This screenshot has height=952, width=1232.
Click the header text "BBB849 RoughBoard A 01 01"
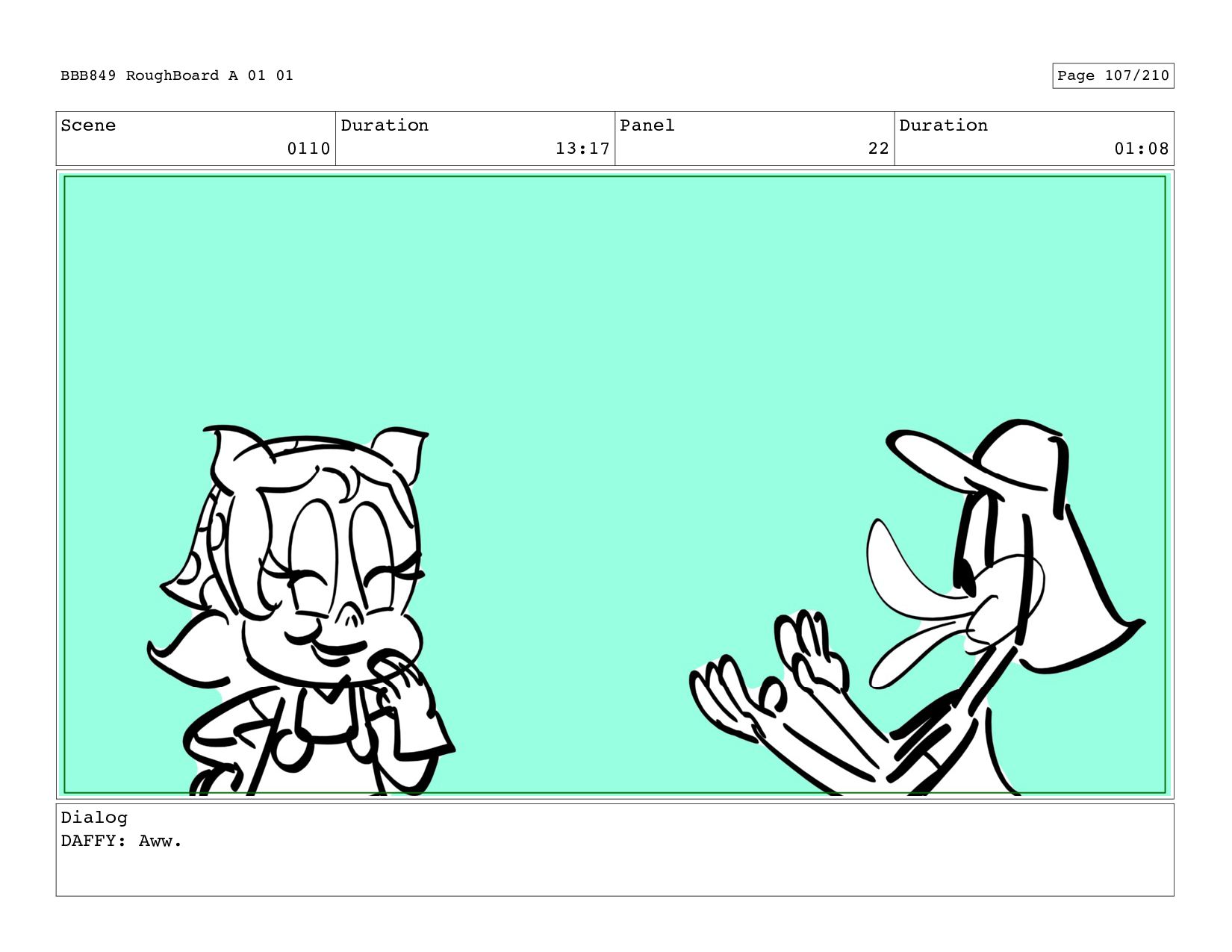tap(177, 75)
